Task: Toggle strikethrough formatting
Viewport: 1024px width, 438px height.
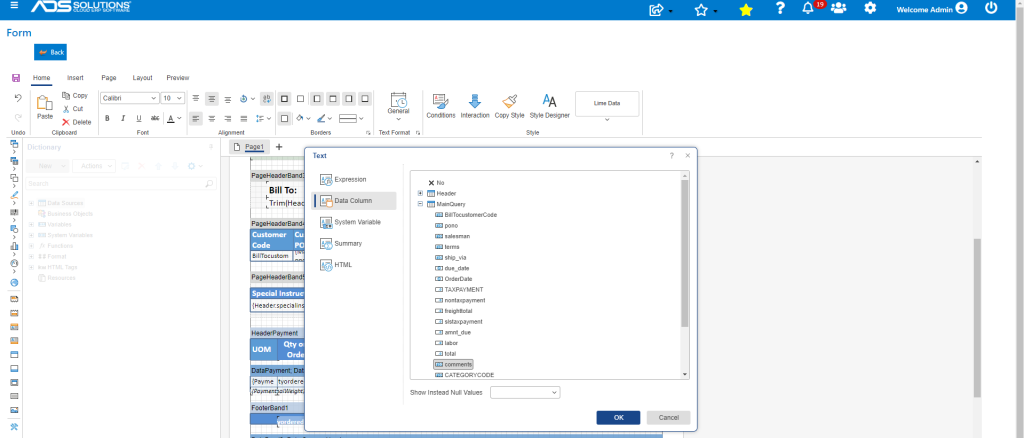Action: click(x=155, y=119)
